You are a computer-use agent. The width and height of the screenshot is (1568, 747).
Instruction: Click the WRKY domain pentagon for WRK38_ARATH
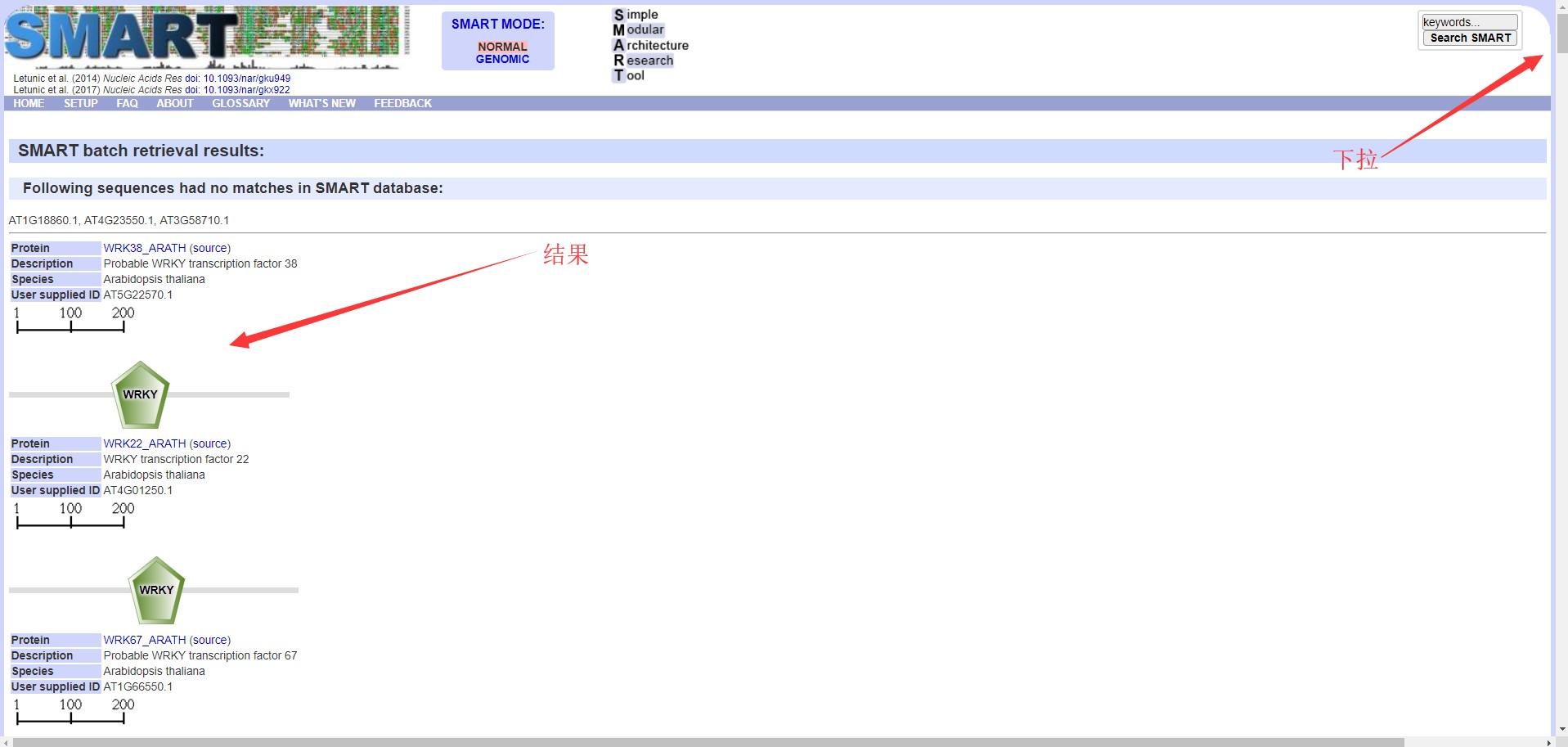tap(141, 395)
